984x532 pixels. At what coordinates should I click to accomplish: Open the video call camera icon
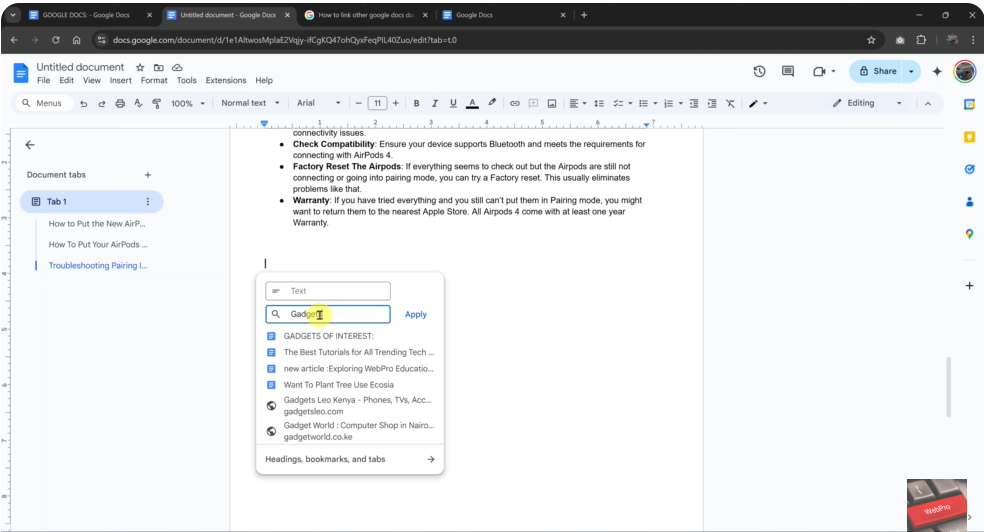coord(819,72)
